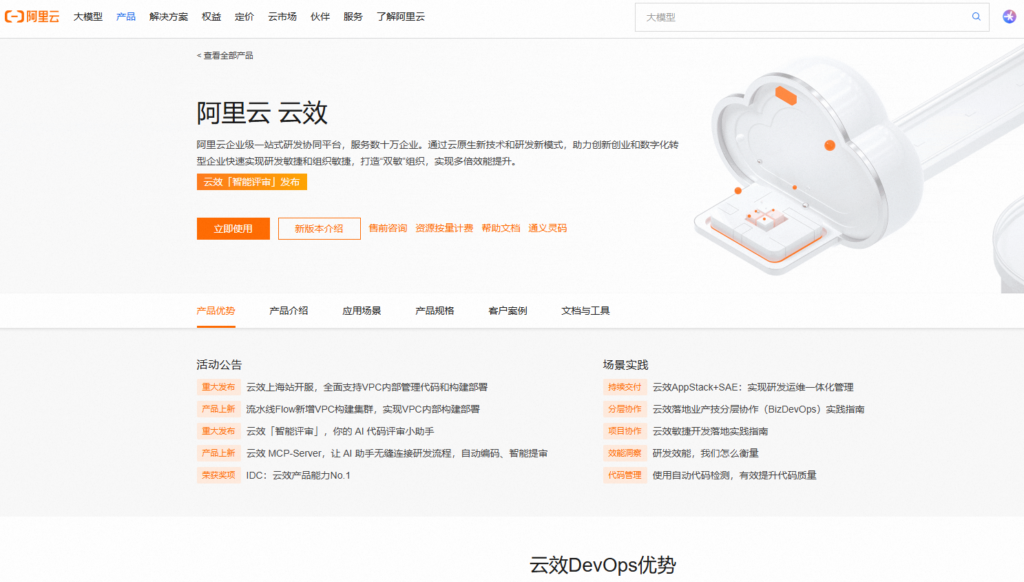This screenshot has height=582, width=1024.
Task: Open 使用自动代码检测 article
Action: coord(734,476)
